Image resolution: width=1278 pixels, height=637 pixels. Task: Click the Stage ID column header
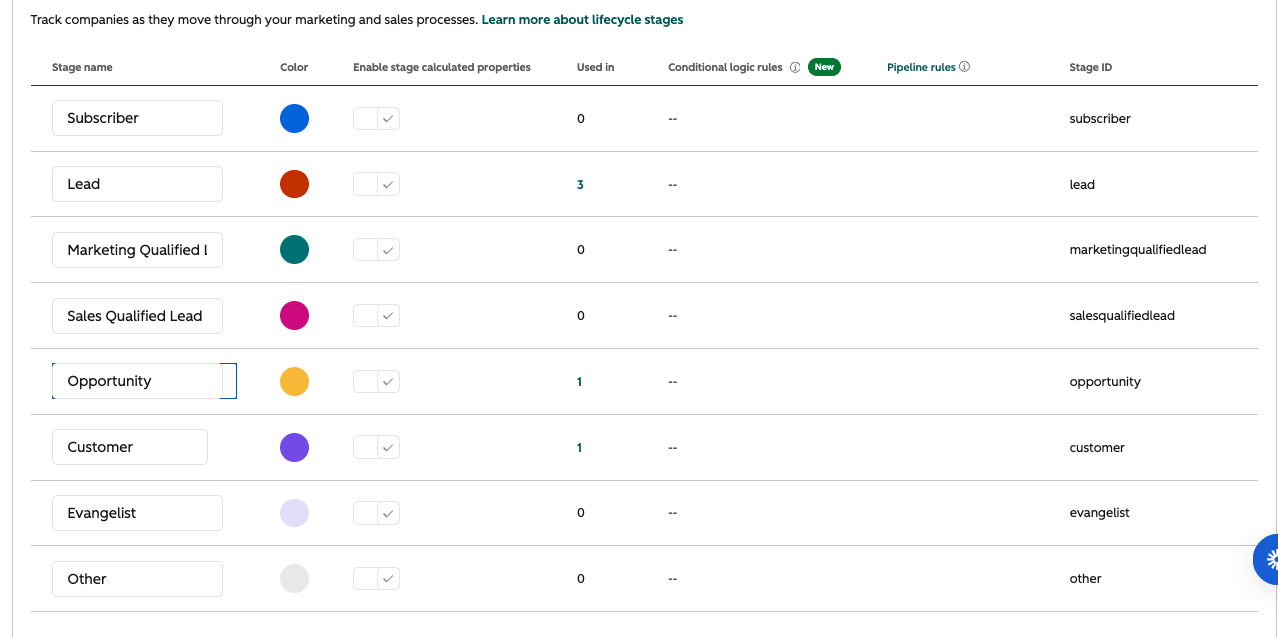tap(1090, 68)
